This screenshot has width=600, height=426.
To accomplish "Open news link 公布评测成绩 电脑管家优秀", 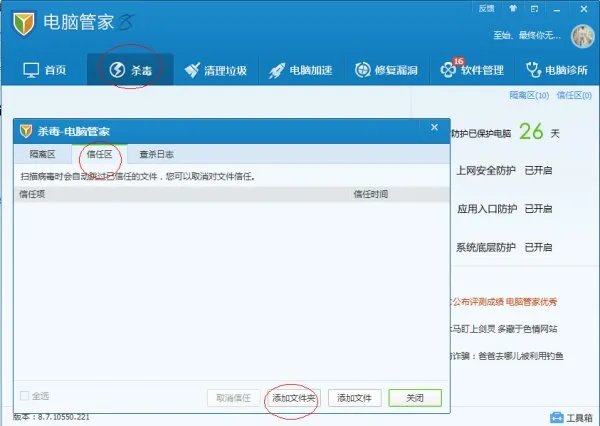I will tap(504, 302).
